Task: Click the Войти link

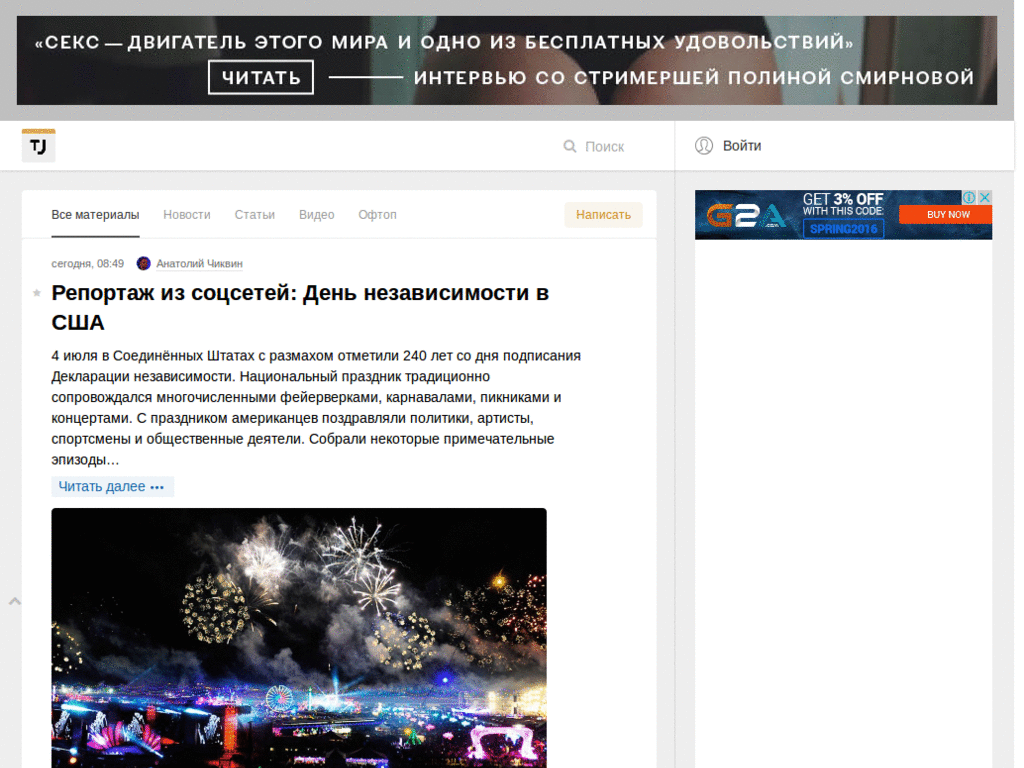Action: click(x=741, y=145)
